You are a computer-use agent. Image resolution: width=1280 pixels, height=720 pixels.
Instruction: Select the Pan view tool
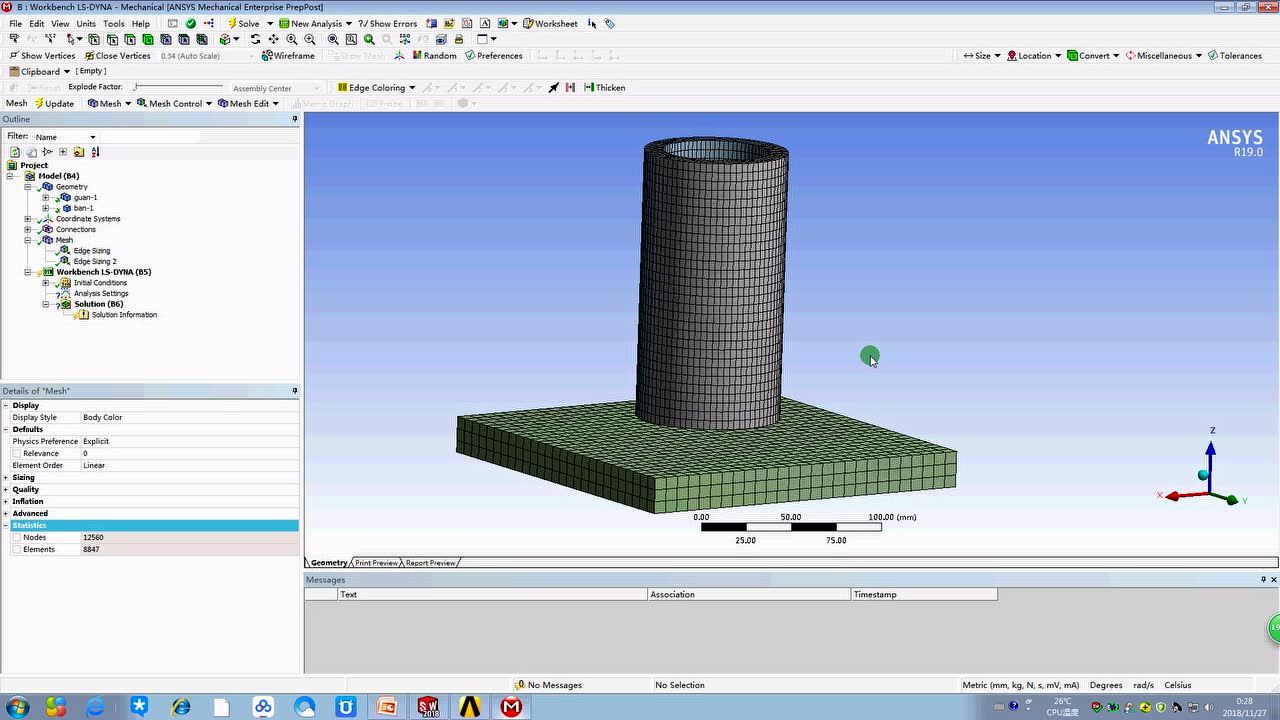pyautogui.click(x=274, y=39)
